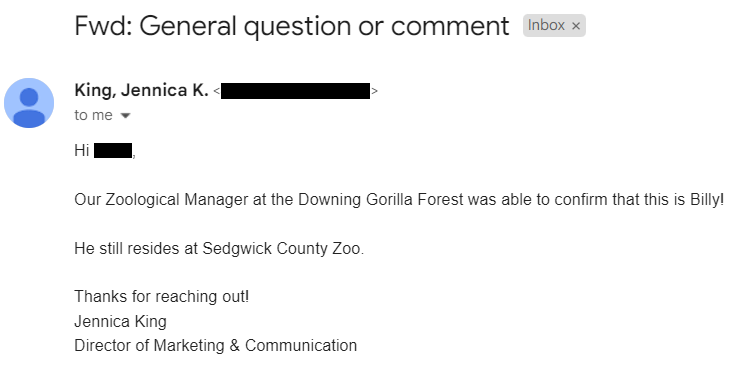This screenshot has height=367, width=742.
Task: Click "Director of Marketing & Communication" title
Action: [x=215, y=346]
